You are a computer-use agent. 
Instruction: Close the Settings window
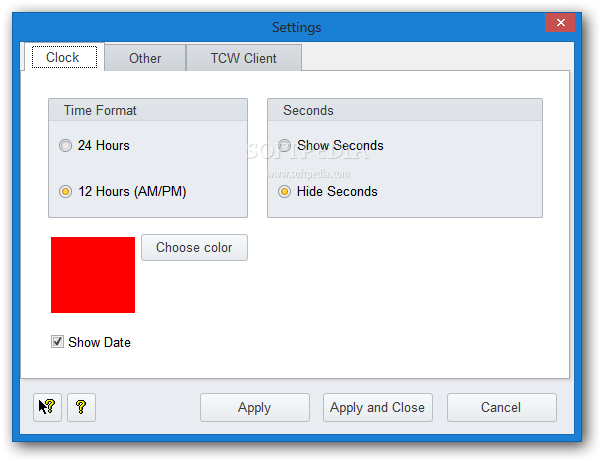[560, 23]
